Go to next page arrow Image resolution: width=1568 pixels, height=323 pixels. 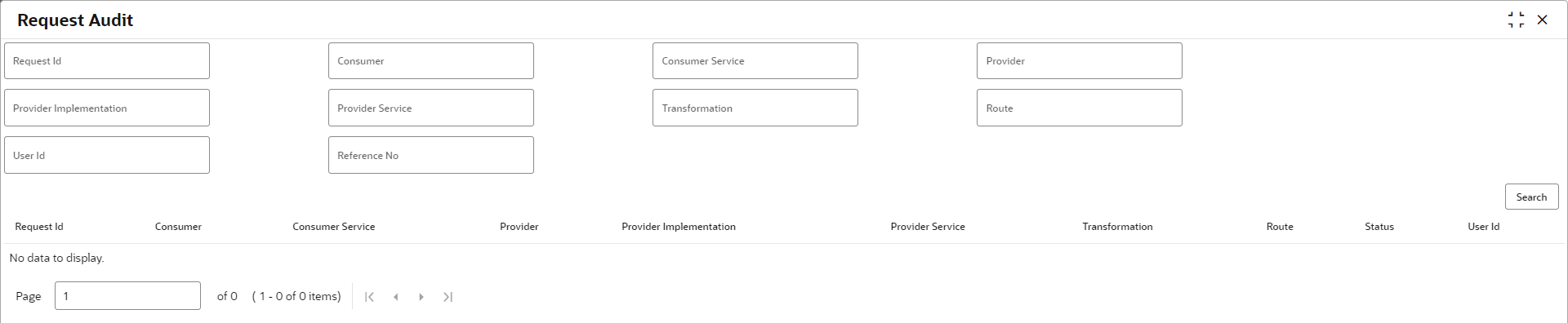[x=421, y=297]
